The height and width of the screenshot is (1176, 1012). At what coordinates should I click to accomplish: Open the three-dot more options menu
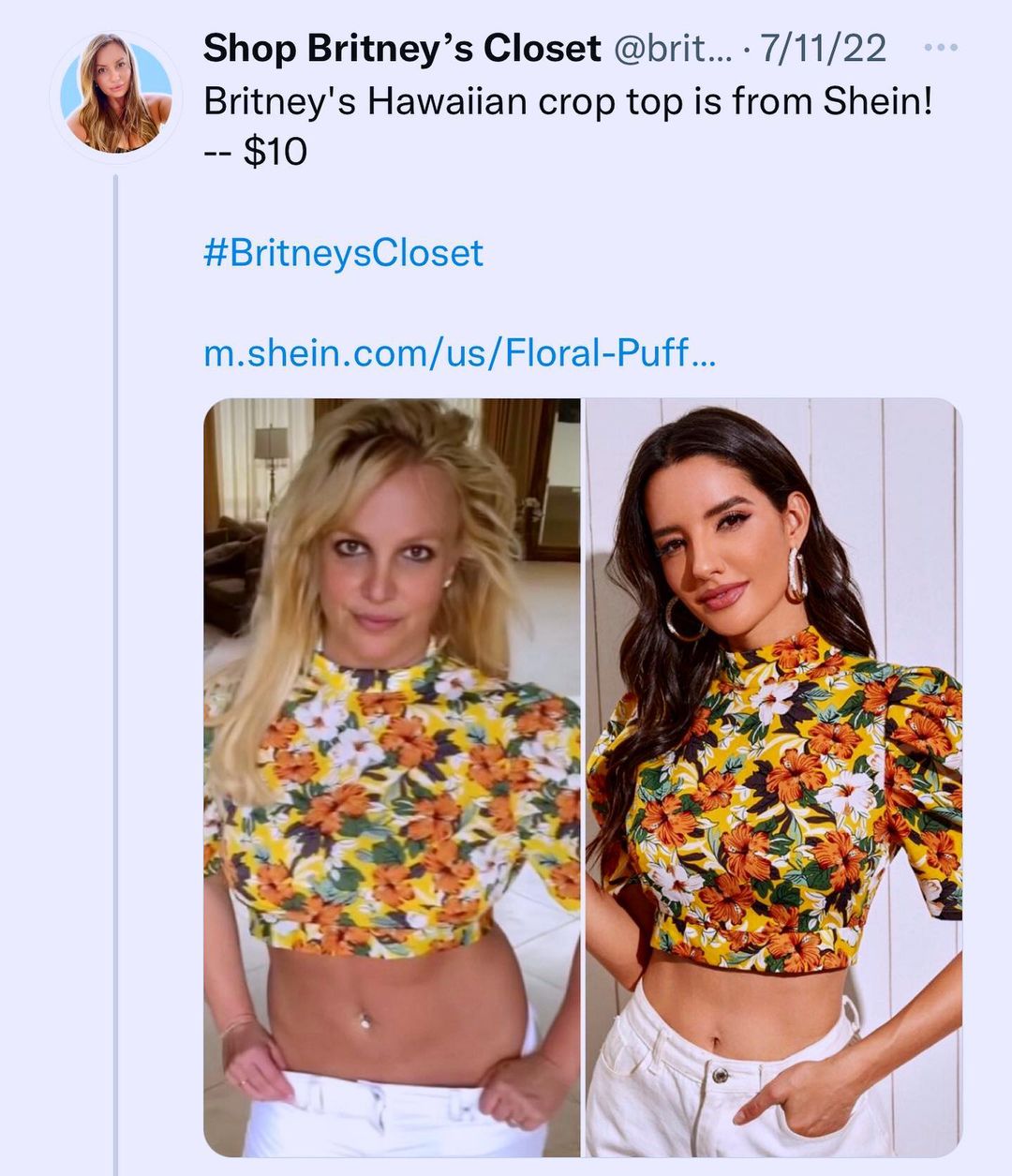tap(940, 47)
